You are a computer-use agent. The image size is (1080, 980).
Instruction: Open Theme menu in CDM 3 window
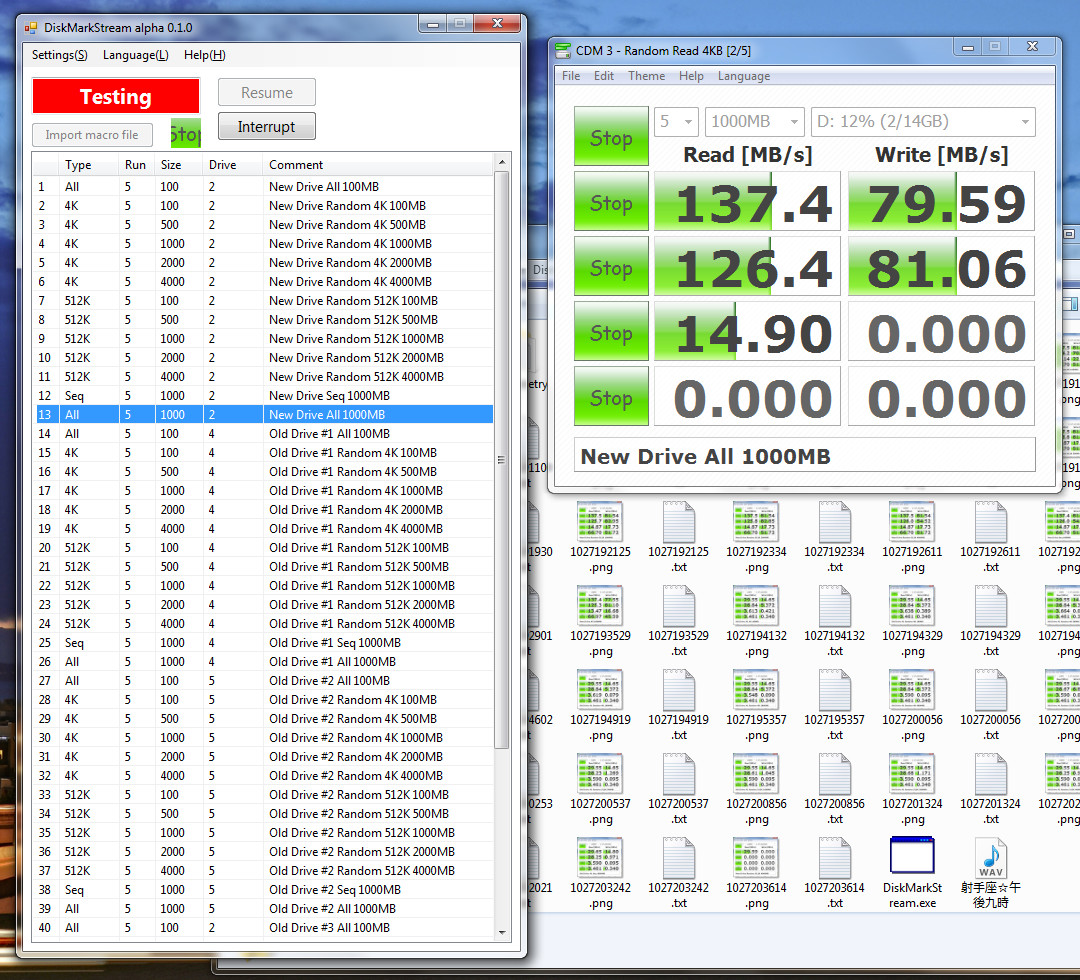pyautogui.click(x=646, y=76)
